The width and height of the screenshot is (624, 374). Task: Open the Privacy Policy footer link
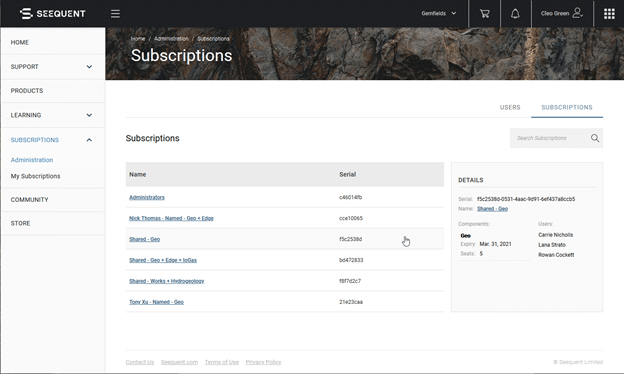click(x=263, y=362)
